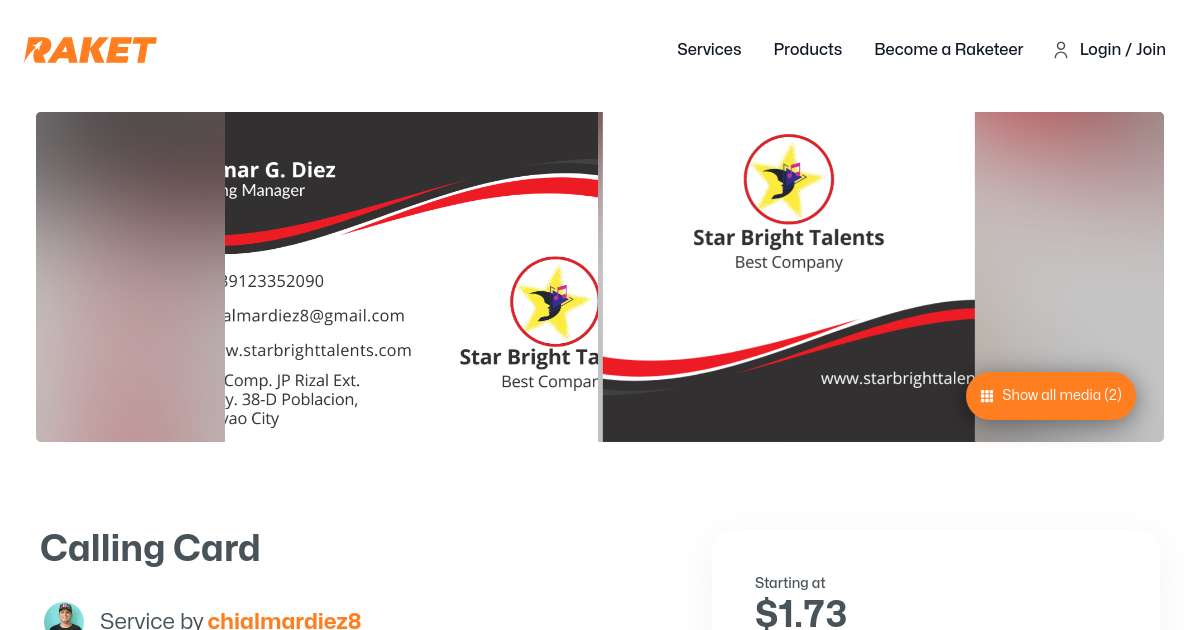Click the star logo on the dark card
The width and height of the screenshot is (1200, 630).
pos(789,179)
